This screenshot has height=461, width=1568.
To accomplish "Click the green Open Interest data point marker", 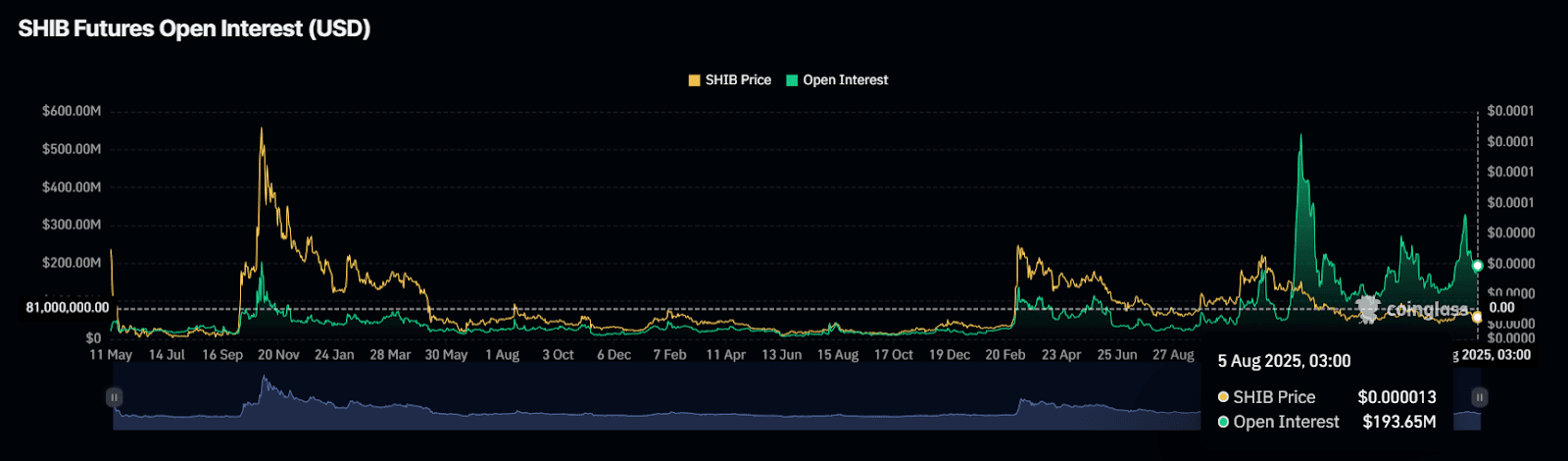I will [x=1478, y=266].
